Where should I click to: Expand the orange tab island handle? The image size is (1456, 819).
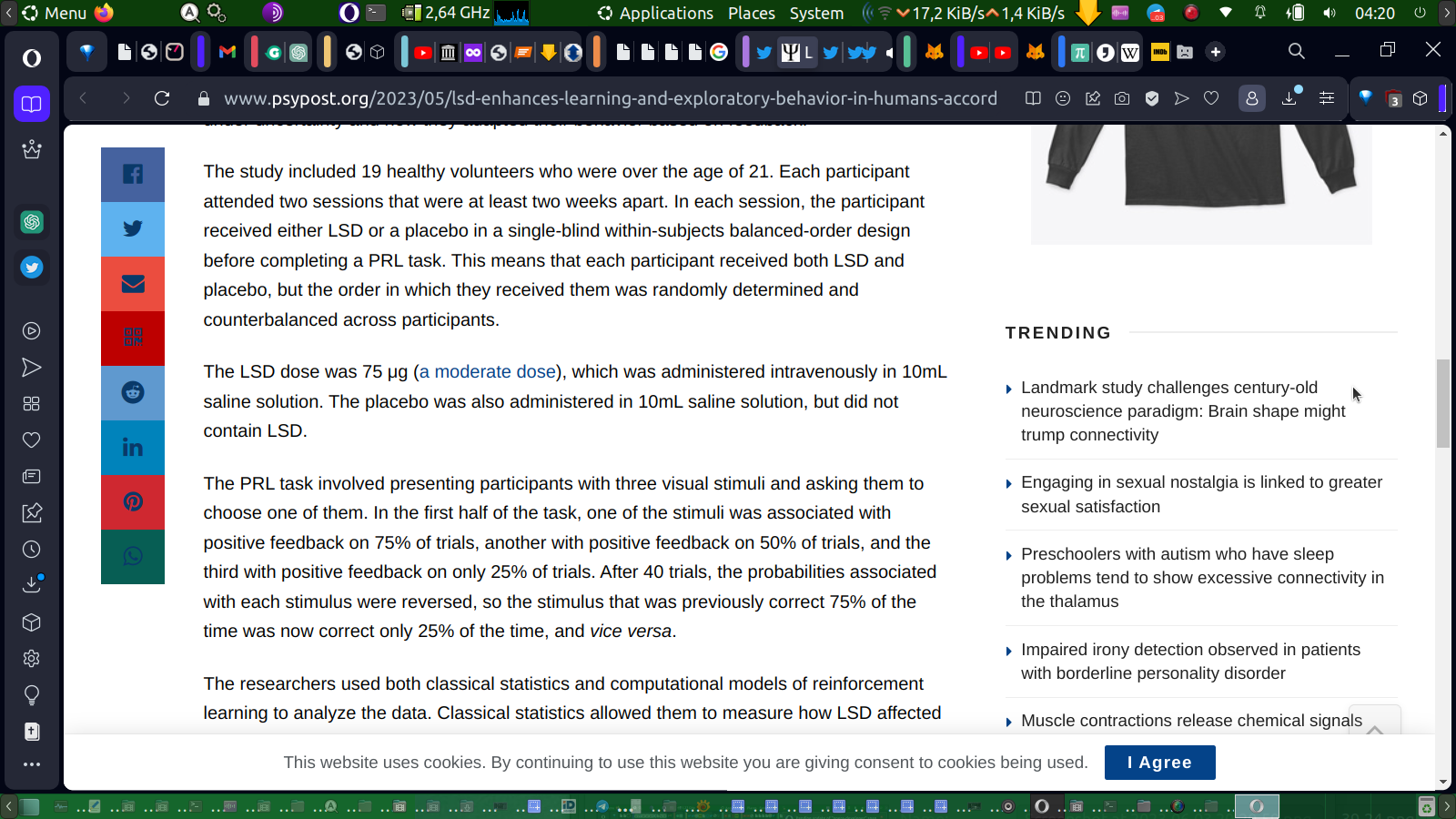[x=596, y=52]
